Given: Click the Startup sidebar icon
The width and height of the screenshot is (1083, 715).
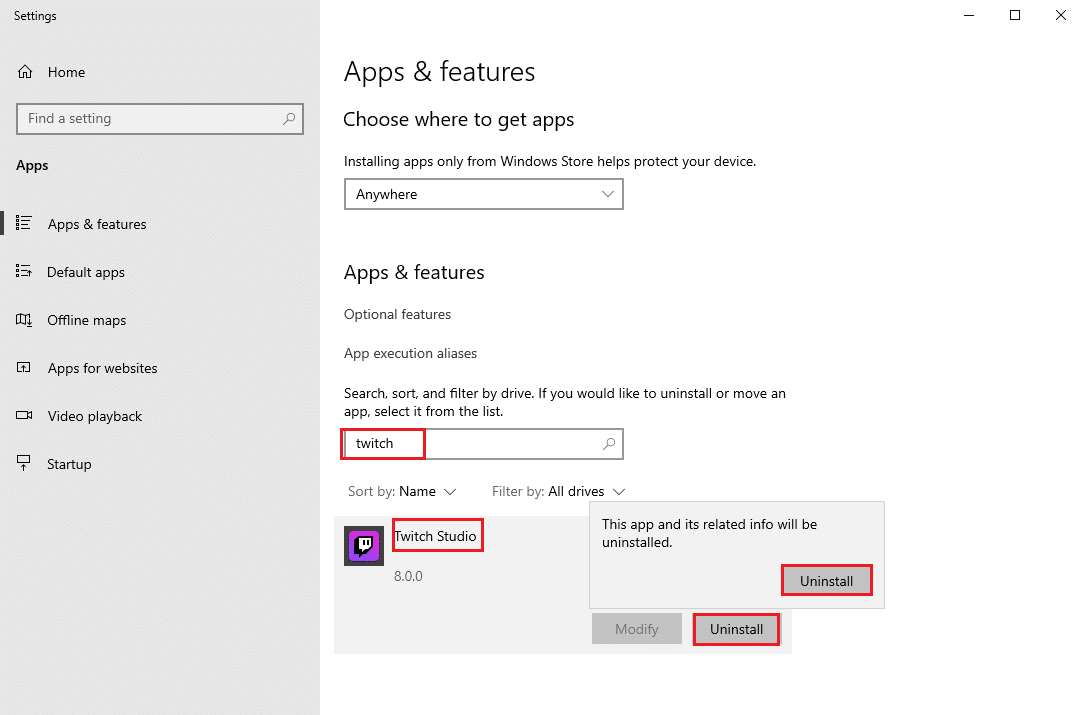Looking at the screenshot, I should 25,464.
